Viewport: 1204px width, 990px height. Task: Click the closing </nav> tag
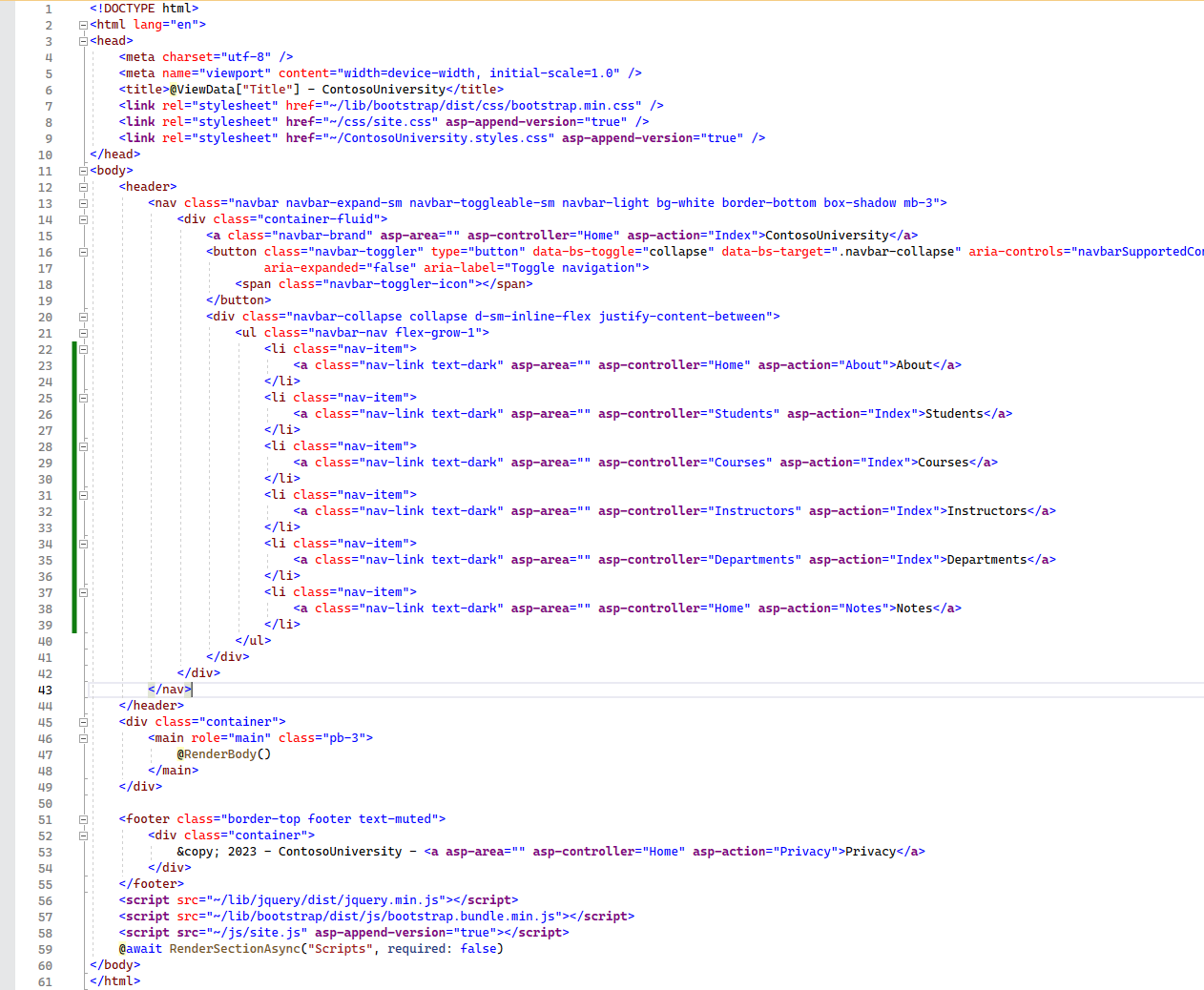[170, 690]
